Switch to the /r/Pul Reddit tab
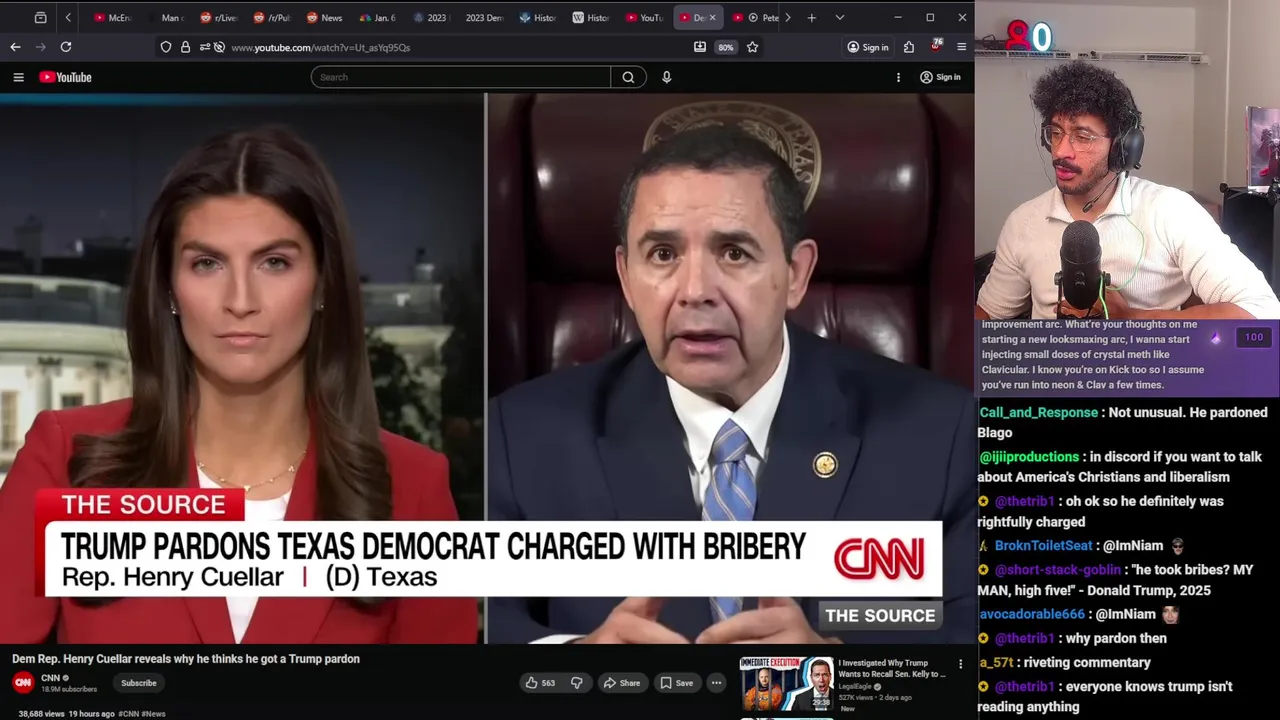1280x720 pixels. pos(272,17)
